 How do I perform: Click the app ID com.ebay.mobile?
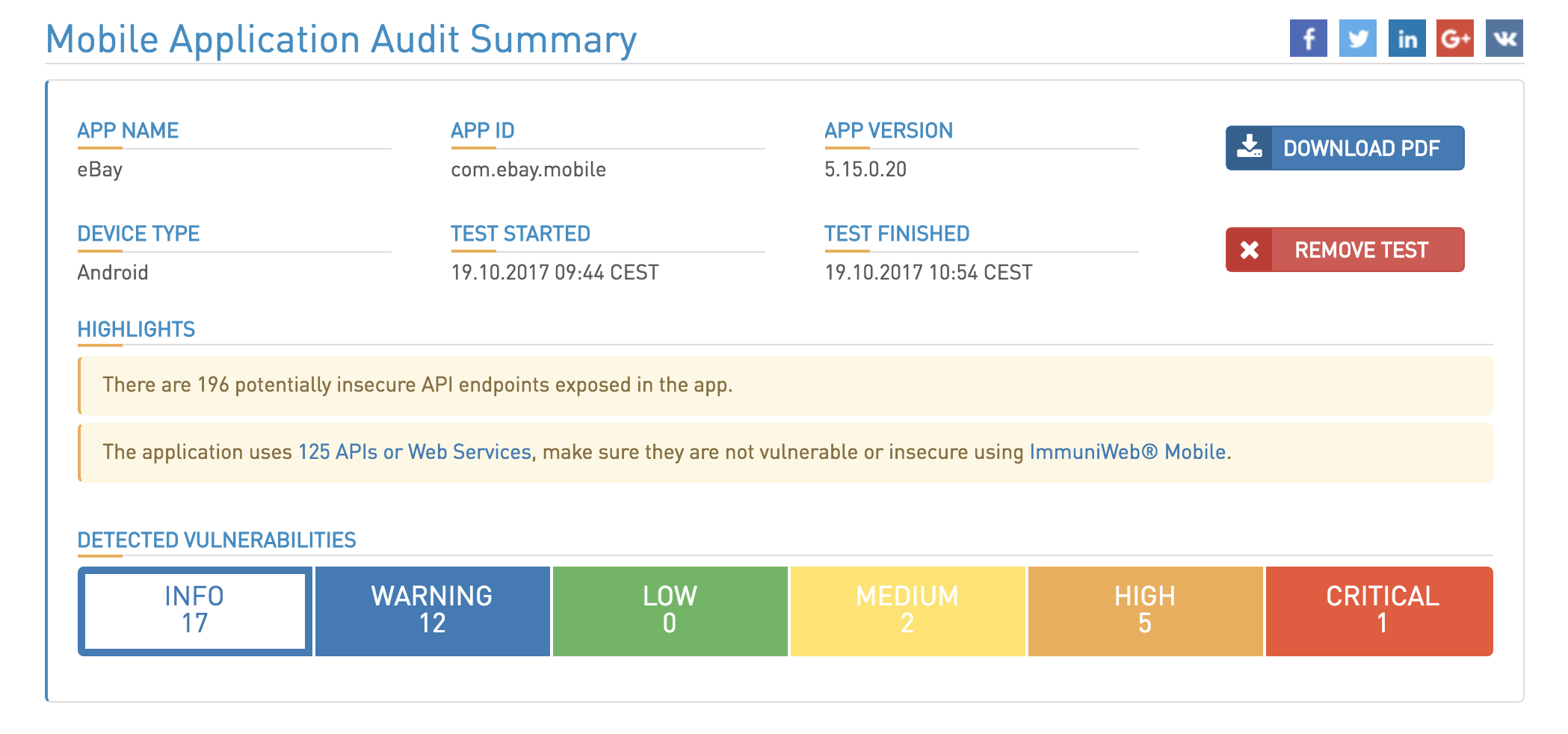tap(528, 170)
